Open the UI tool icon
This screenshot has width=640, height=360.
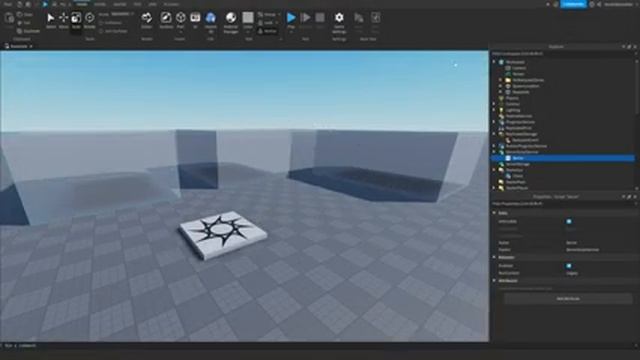coord(195,18)
